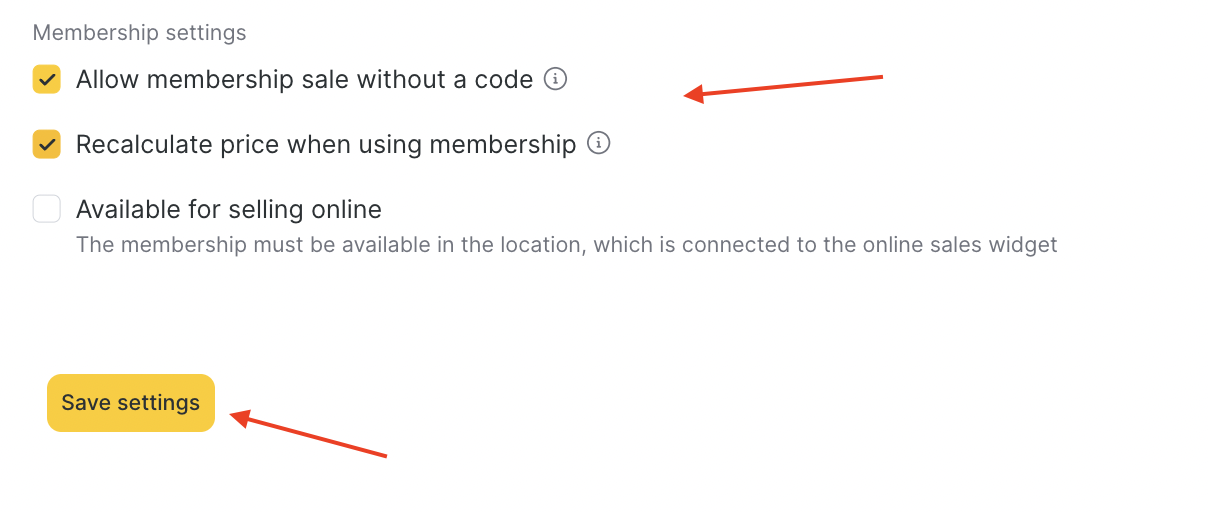Viewport: 1208px width, 512px height.
Task: Show tooltip for selling membership without code
Action: [x=555, y=79]
